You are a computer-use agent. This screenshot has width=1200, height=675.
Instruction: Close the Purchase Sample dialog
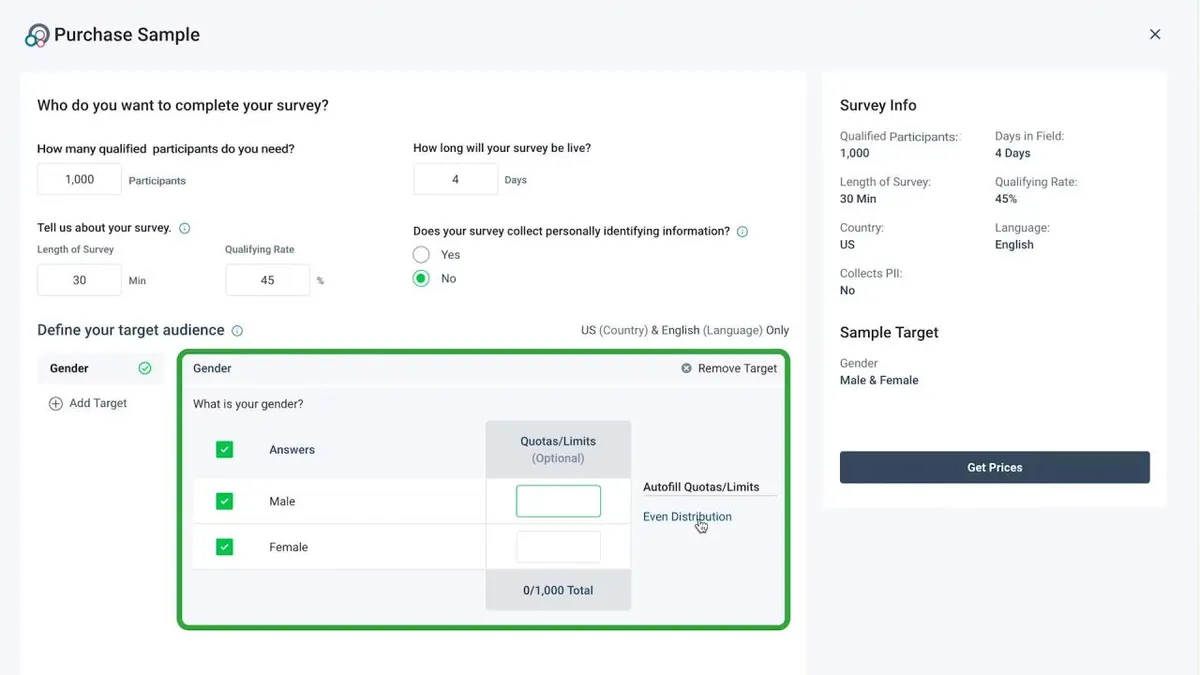[1155, 34]
